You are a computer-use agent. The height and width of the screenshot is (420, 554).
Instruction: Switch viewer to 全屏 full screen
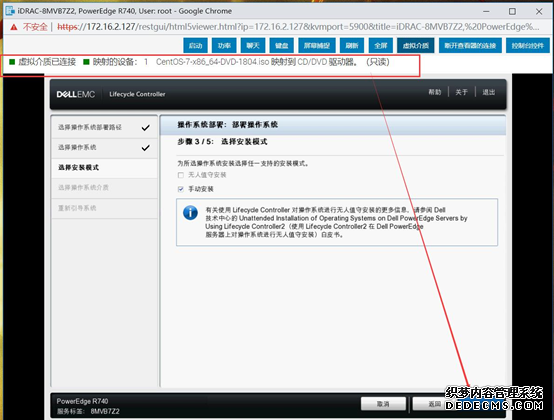381,46
